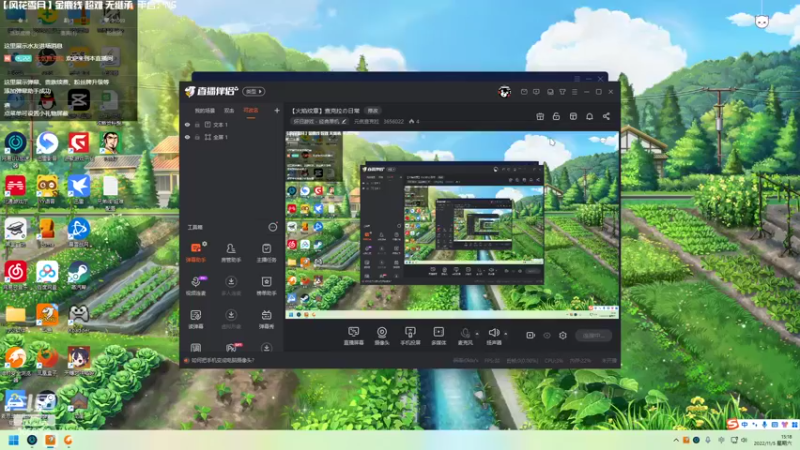The height and width of the screenshot is (450, 800).
Task: Expand speaker options arrow
Action: (x=506, y=334)
